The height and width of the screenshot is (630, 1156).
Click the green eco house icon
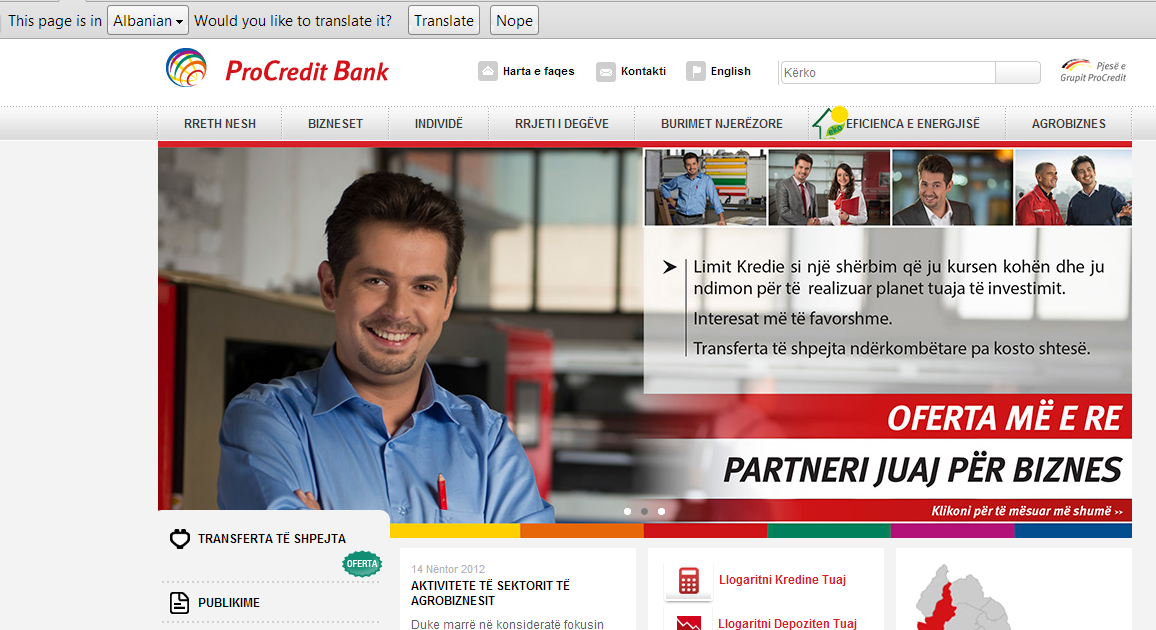coord(829,123)
